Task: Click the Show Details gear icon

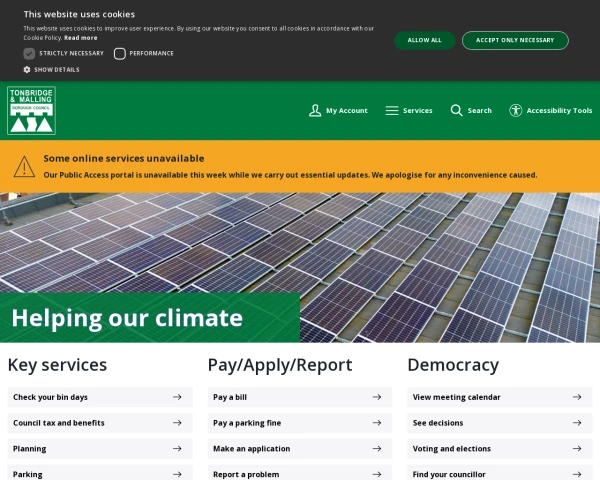Action: tap(27, 69)
